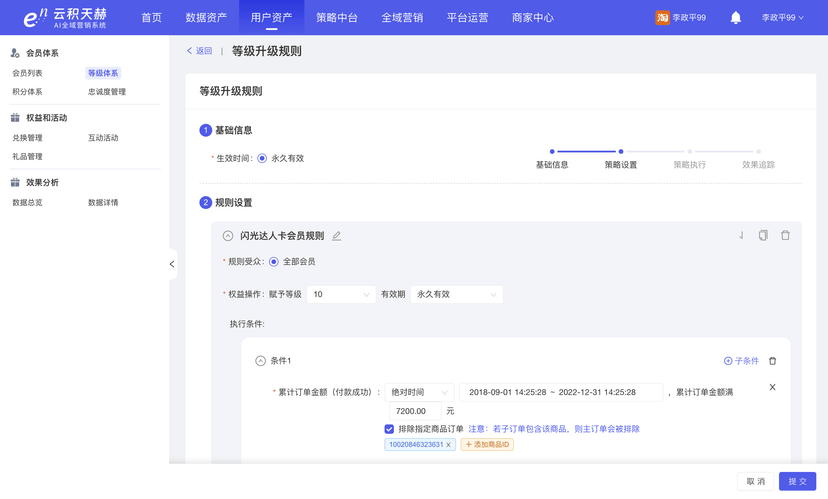Collapse the 条件1 section
The width and height of the screenshot is (828, 499).
coord(260,361)
